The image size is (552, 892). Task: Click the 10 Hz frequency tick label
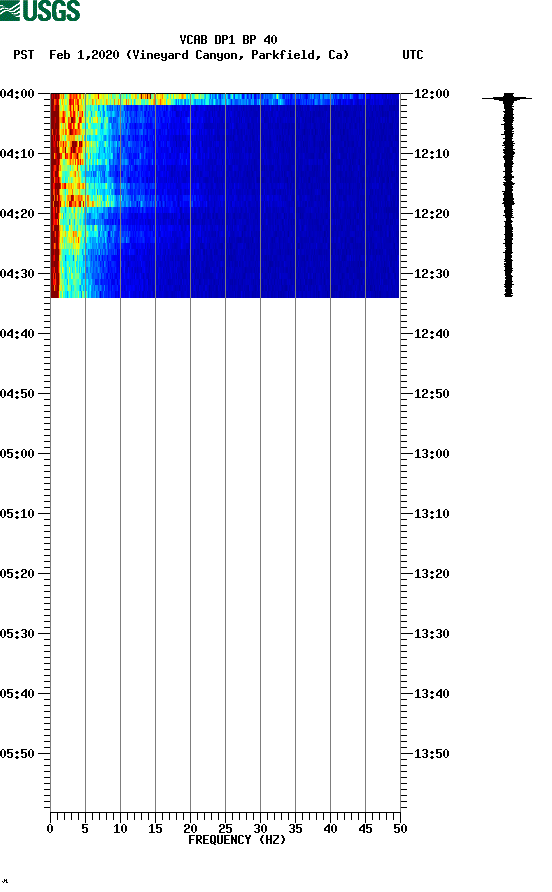pyautogui.click(x=120, y=829)
